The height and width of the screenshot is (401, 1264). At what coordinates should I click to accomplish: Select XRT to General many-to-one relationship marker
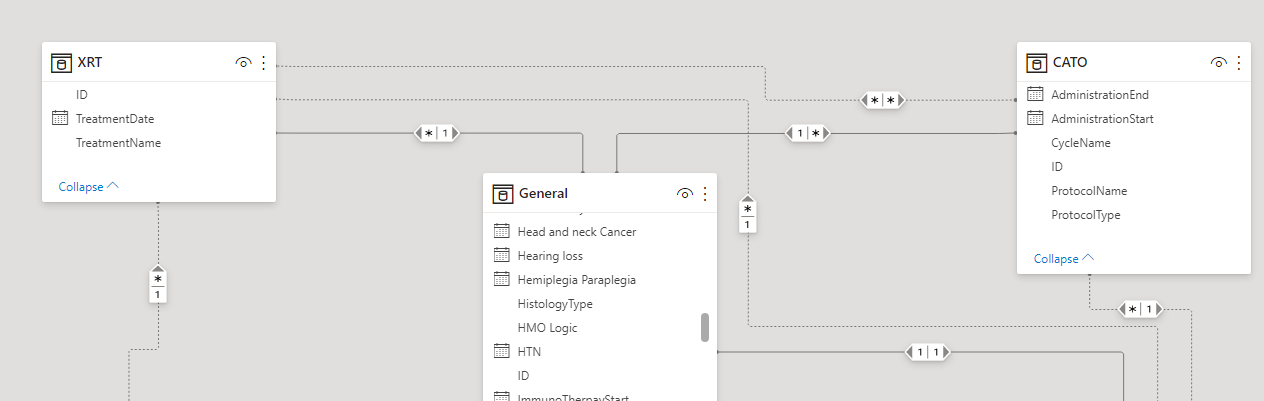pos(437,133)
